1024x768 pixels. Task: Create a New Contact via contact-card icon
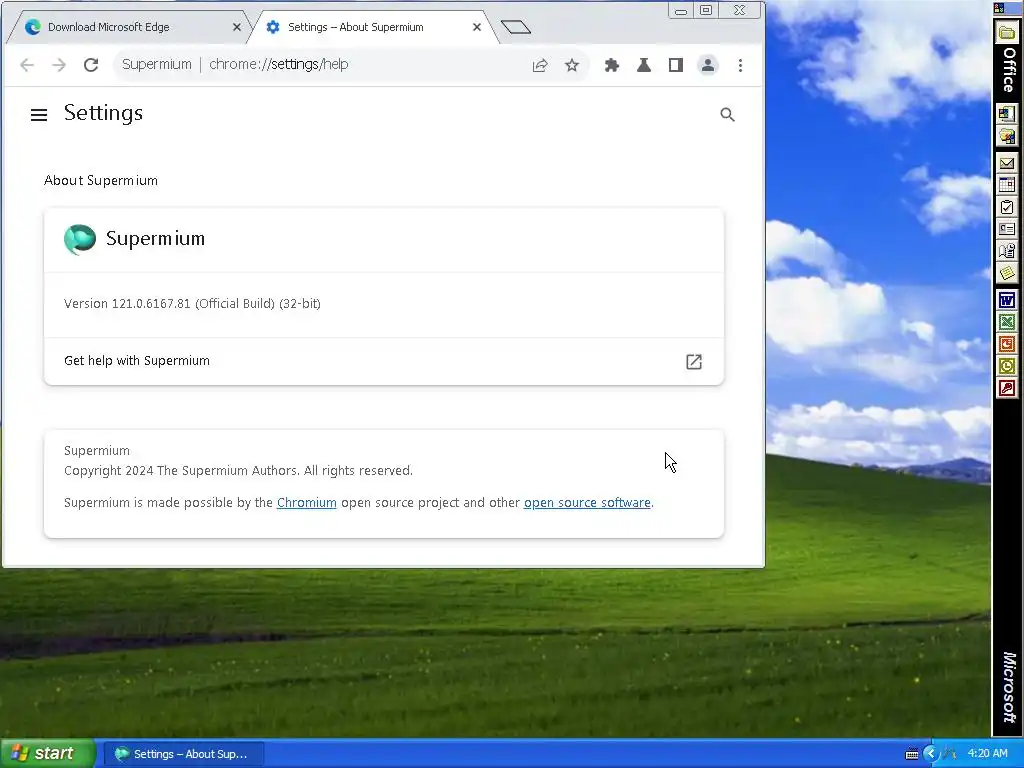pos(1006,229)
